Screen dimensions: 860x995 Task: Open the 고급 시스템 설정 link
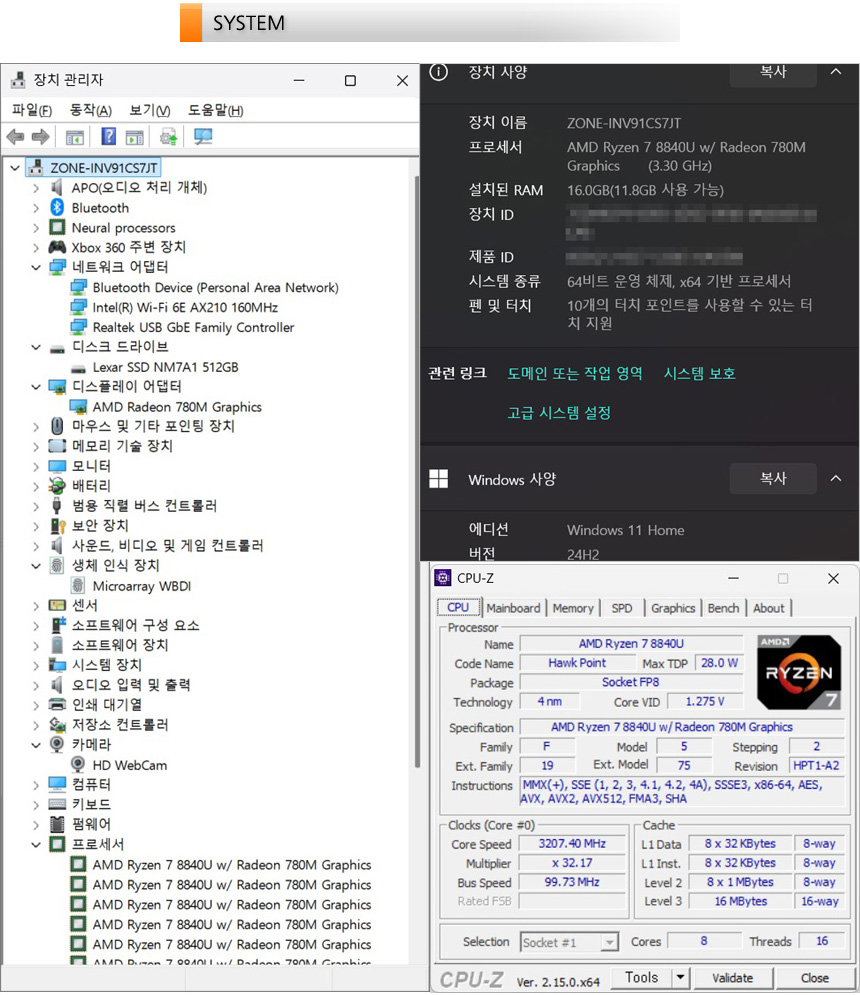tap(559, 412)
